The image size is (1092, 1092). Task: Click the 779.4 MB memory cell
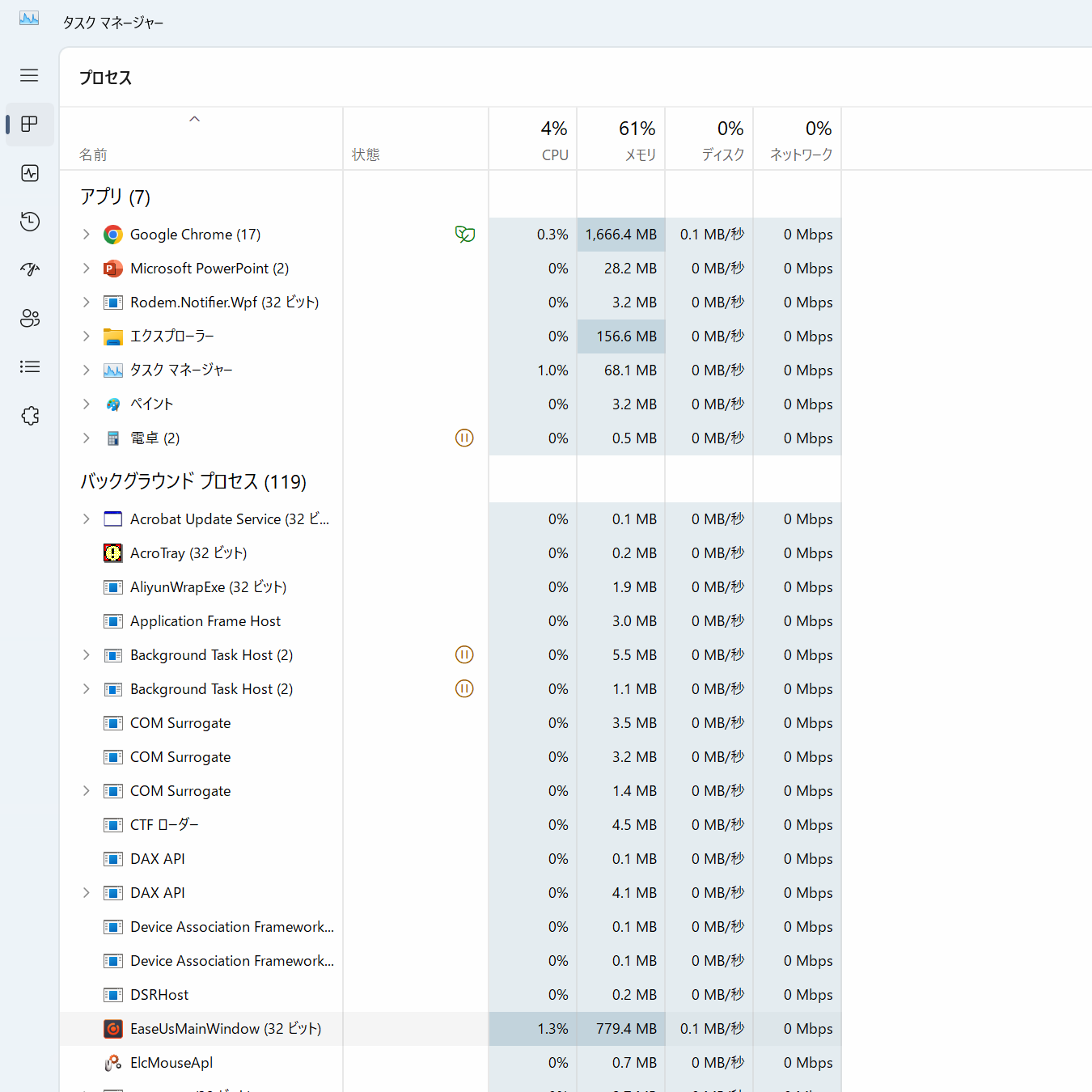(x=621, y=1029)
